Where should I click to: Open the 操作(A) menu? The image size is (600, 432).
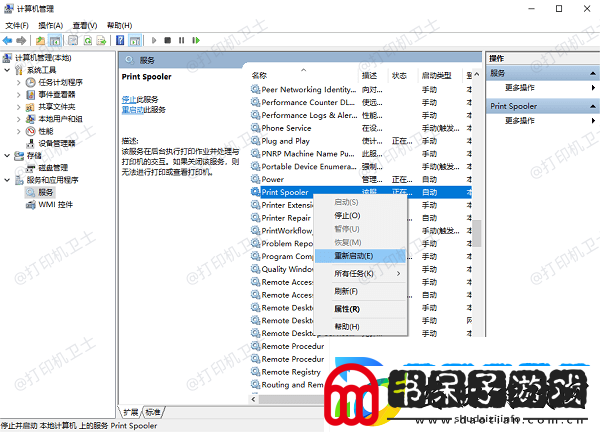click(x=51, y=26)
